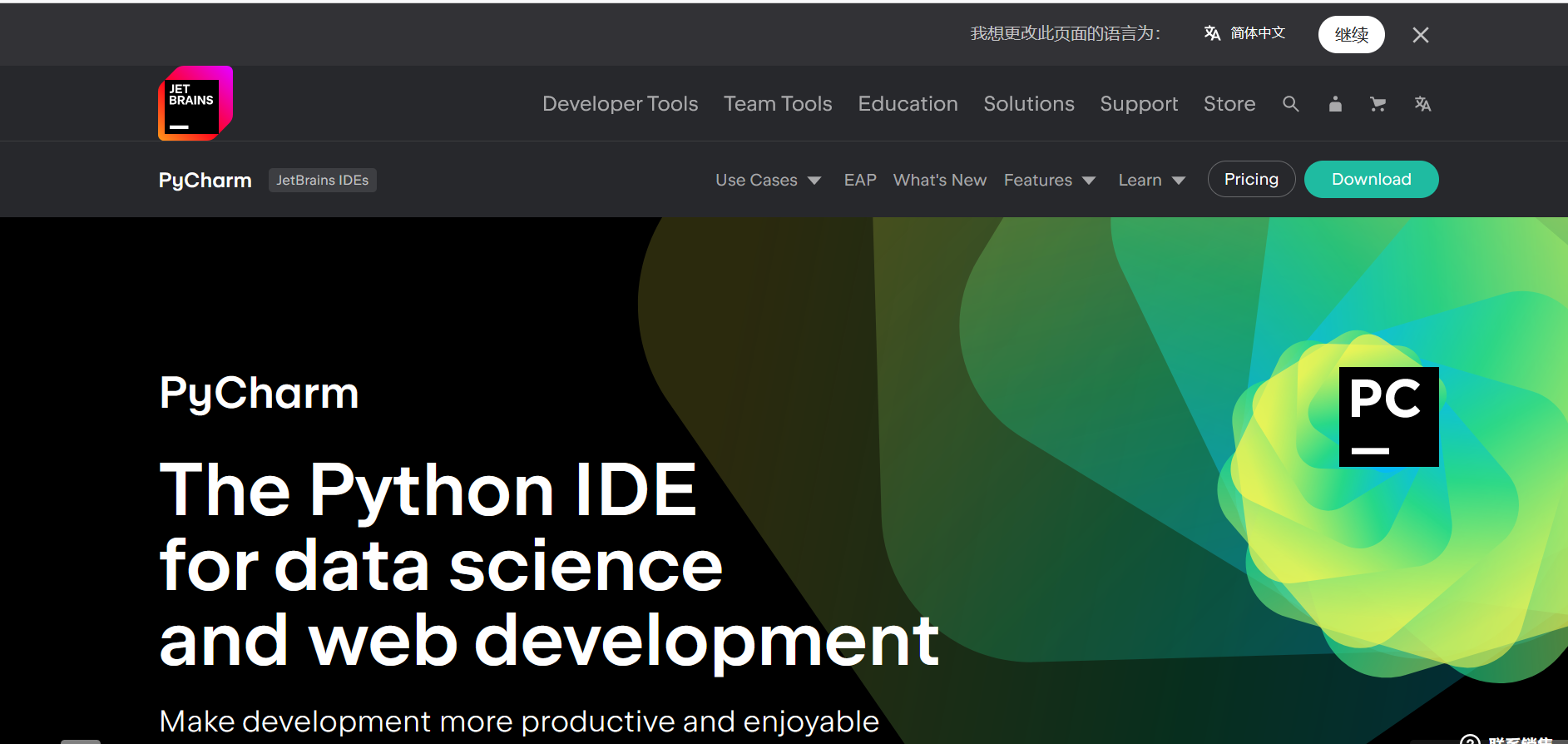The height and width of the screenshot is (744, 1568).
Task: Open the Developer Tools menu
Action: 620,104
